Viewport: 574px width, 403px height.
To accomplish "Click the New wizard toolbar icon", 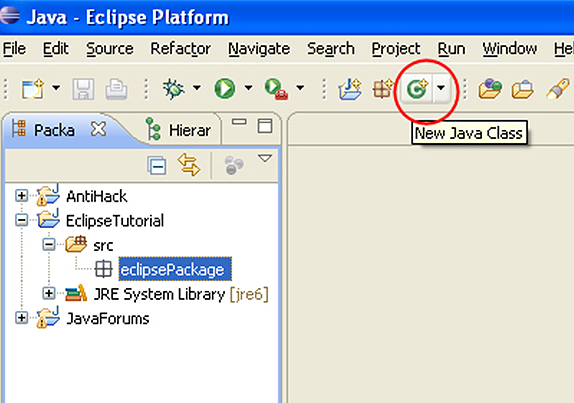I will (x=33, y=88).
